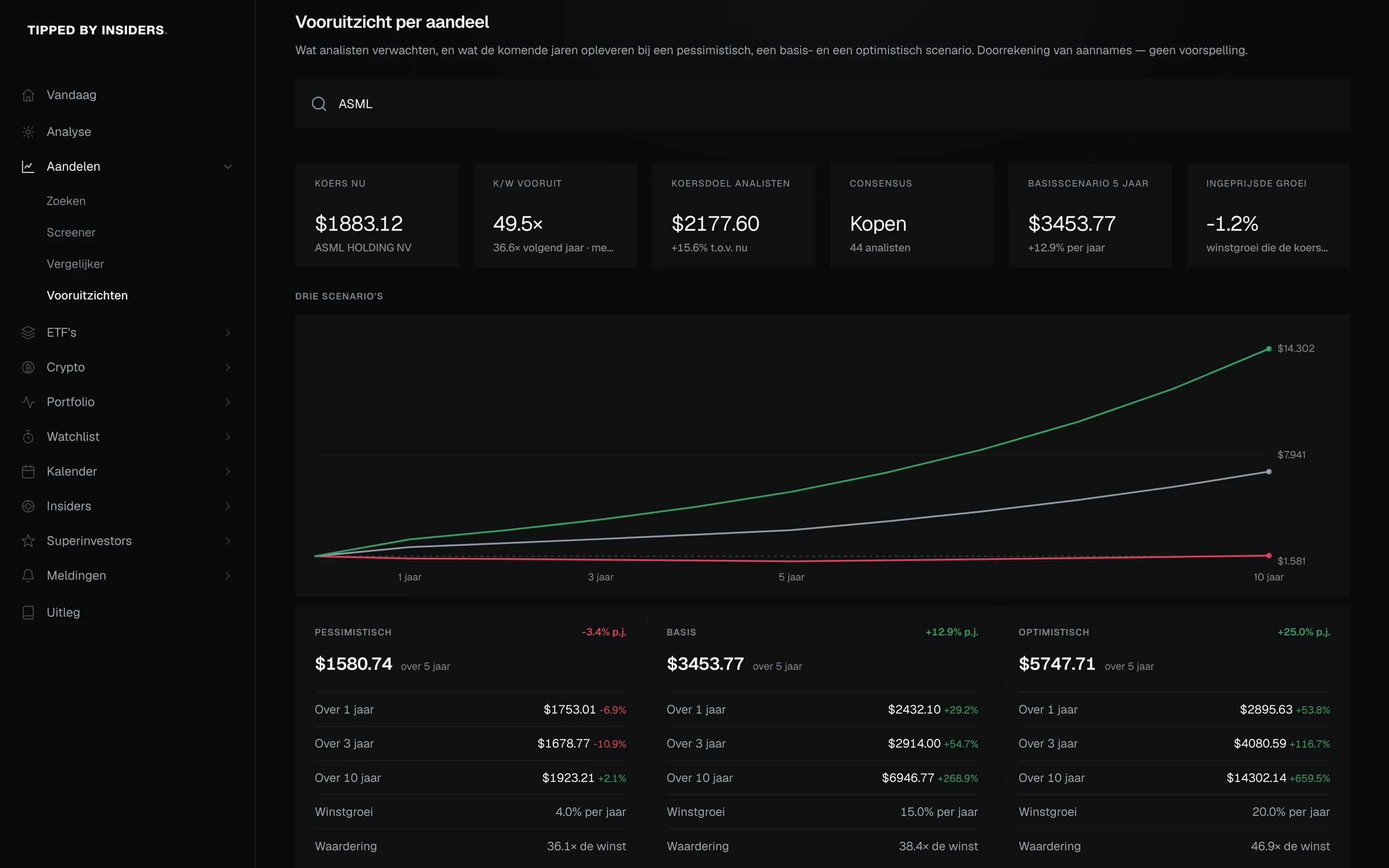Collapse the Aandelen submenu chevron
The height and width of the screenshot is (868, 1389).
228,167
